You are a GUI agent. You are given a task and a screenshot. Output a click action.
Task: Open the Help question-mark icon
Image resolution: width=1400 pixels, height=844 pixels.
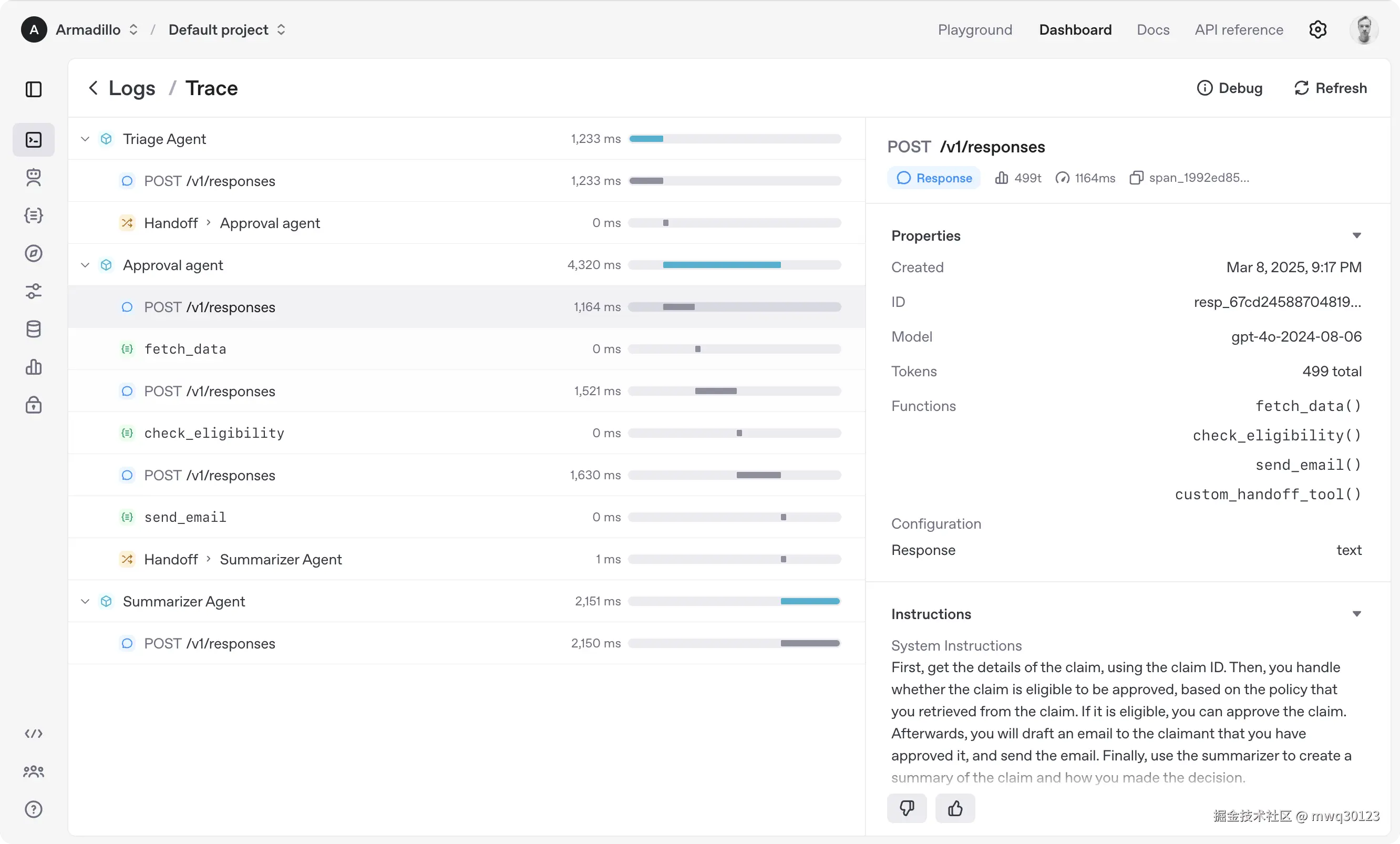pos(34,809)
